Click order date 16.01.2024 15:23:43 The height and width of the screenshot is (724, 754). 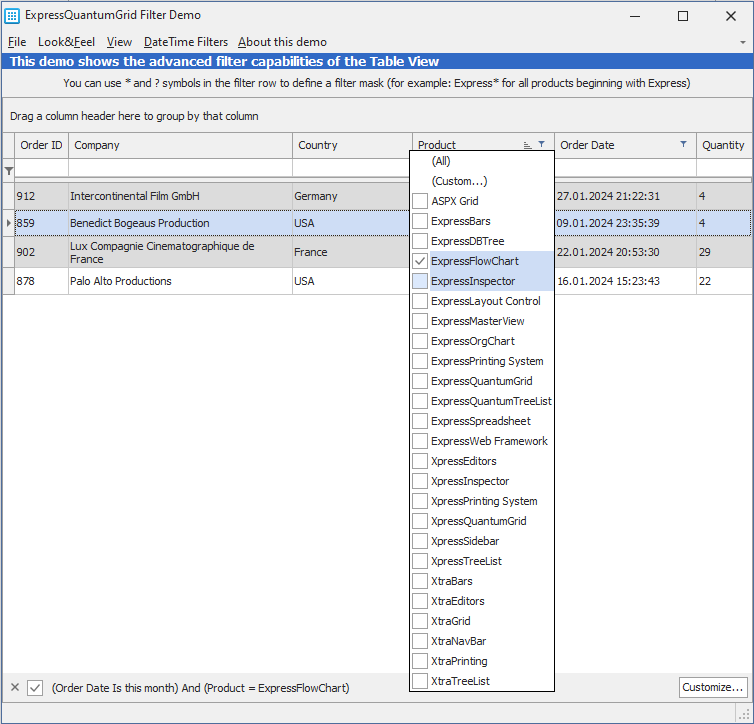(x=625, y=281)
